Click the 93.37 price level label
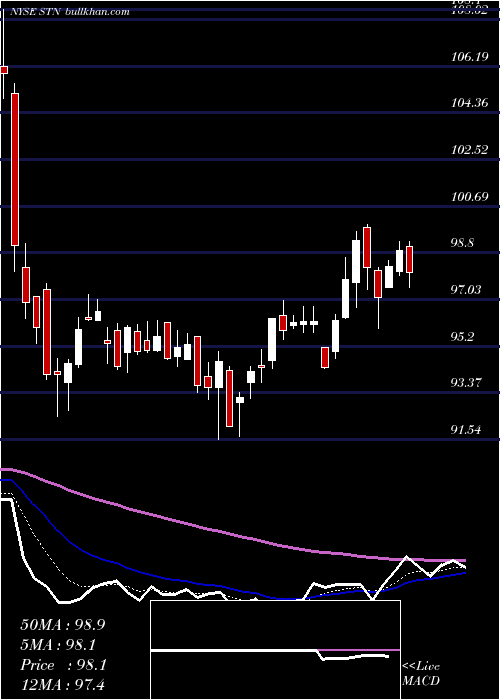The image size is (500, 700). pyautogui.click(x=466, y=383)
